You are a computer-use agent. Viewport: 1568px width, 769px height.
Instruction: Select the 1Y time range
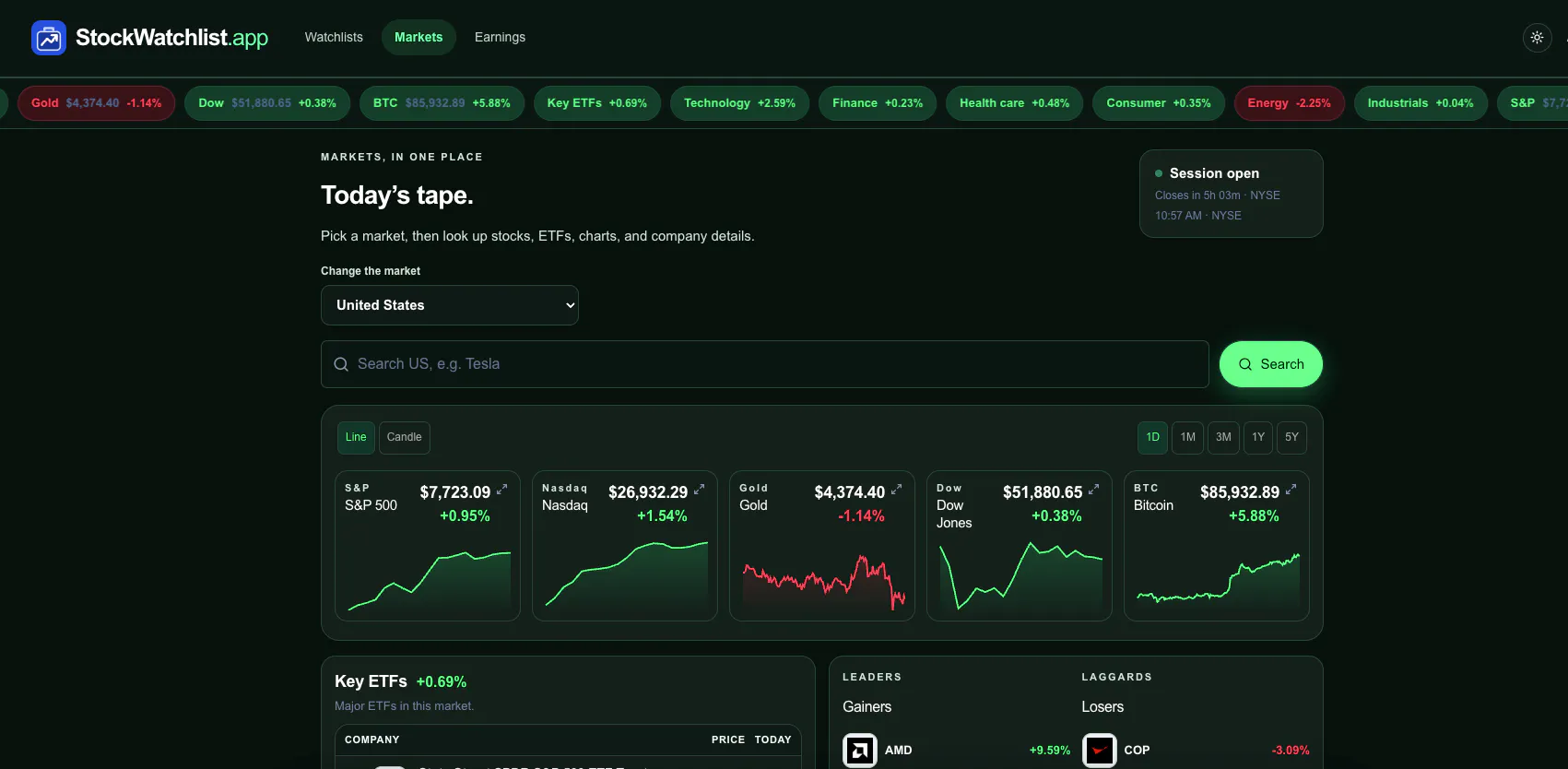[x=1258, y=437]
